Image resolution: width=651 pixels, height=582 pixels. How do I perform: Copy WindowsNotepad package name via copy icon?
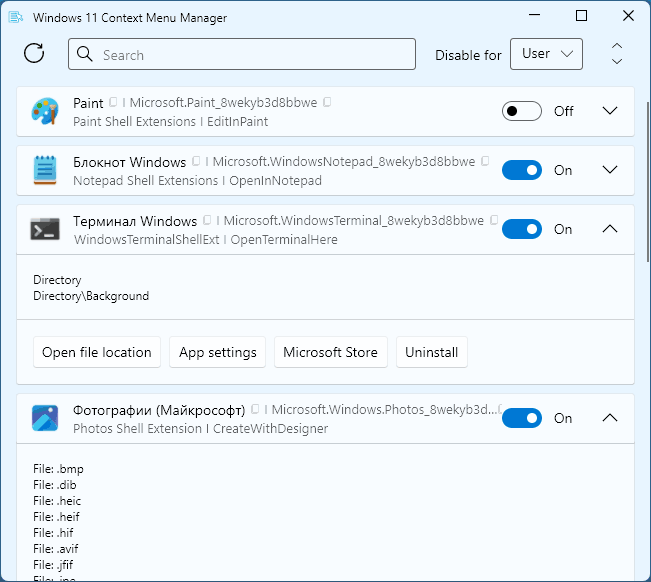click(485, 161)
